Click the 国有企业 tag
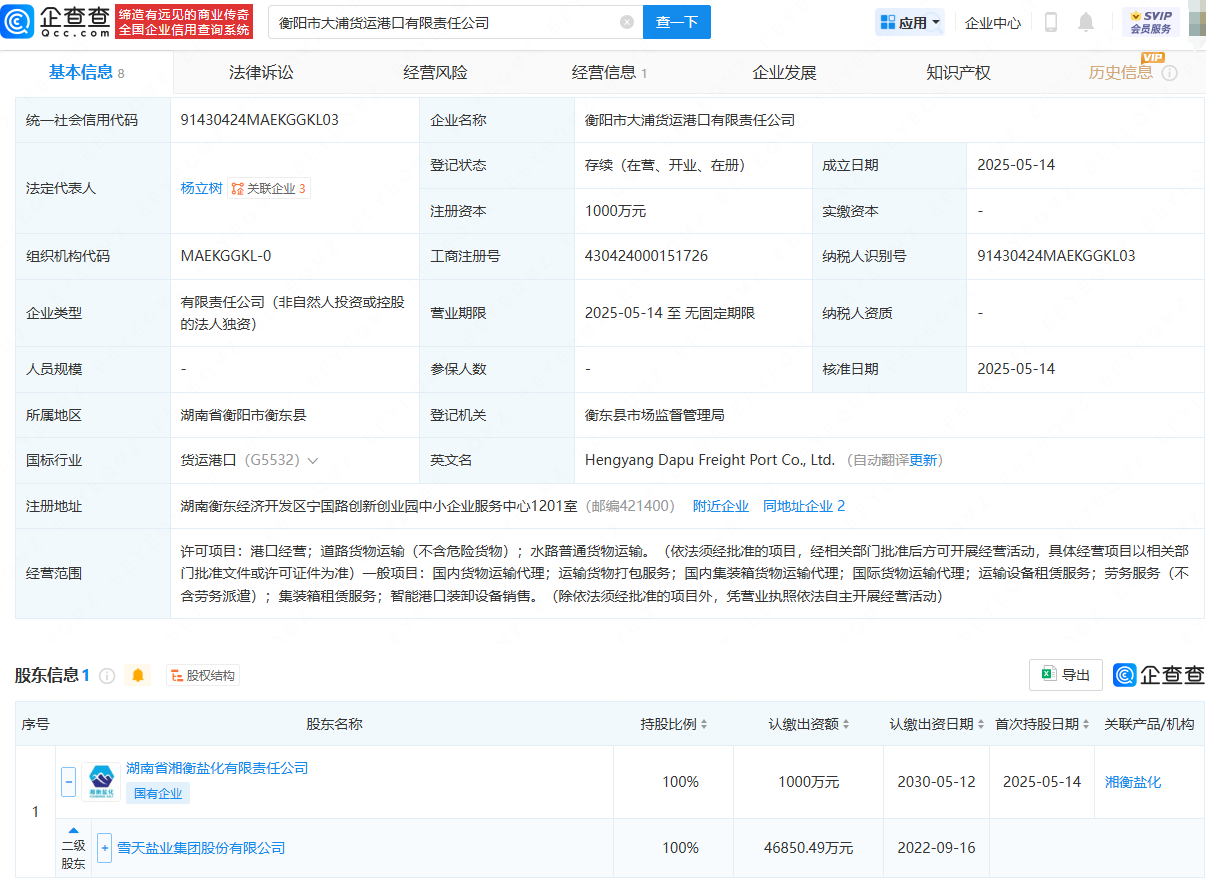Screen dimensions: 1206x879 tap(158, 794)
